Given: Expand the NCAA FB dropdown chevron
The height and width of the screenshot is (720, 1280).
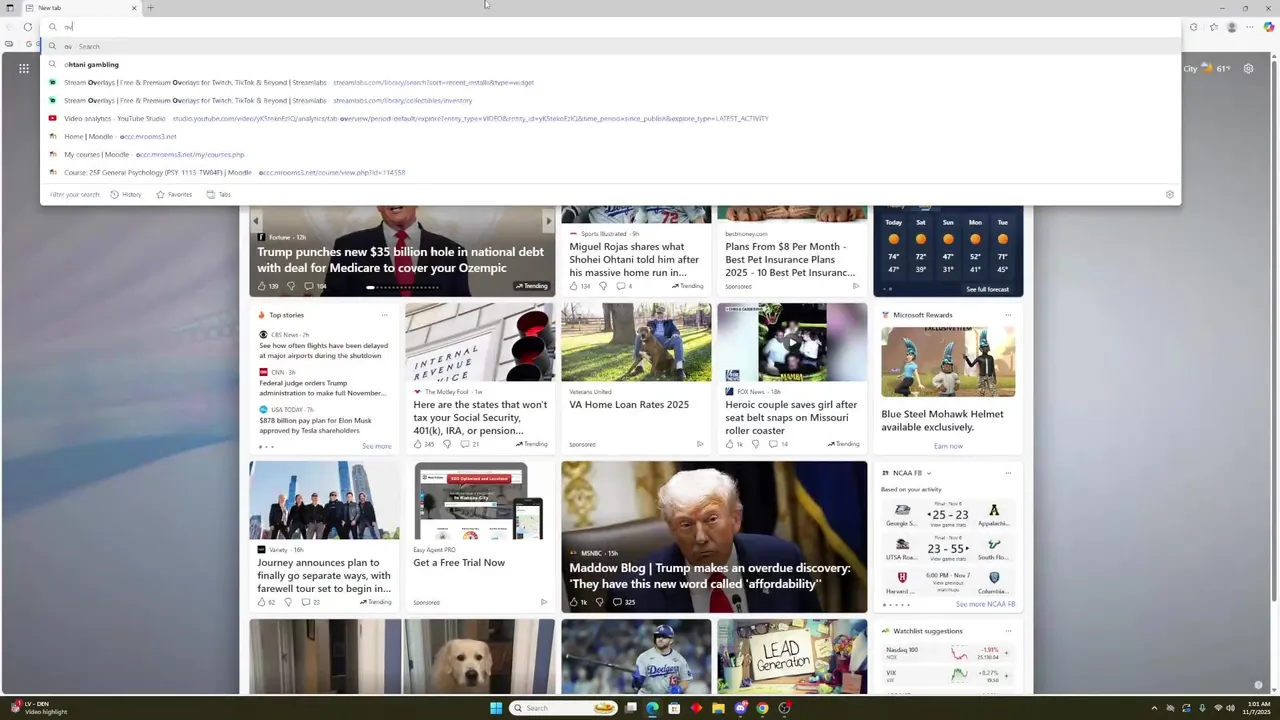Looking at the screenshot, I should (929, 473).
